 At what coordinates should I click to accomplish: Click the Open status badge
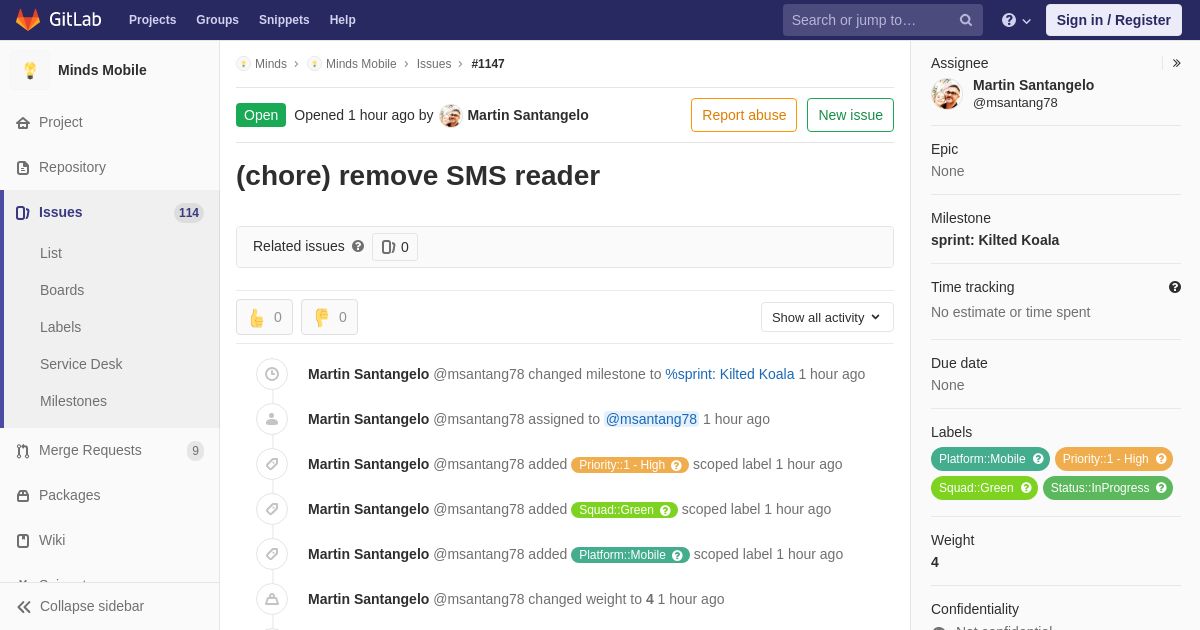(x=261, y=115)
